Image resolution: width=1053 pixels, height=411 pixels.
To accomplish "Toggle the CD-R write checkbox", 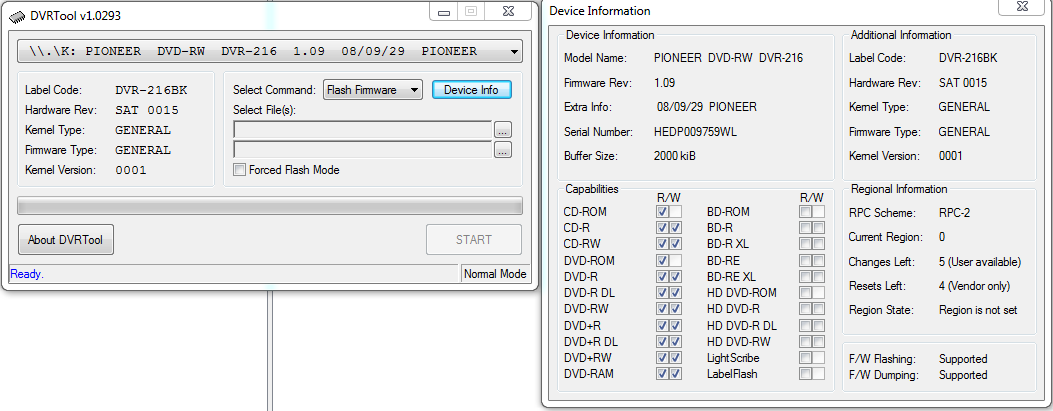I will click(676, 228).
